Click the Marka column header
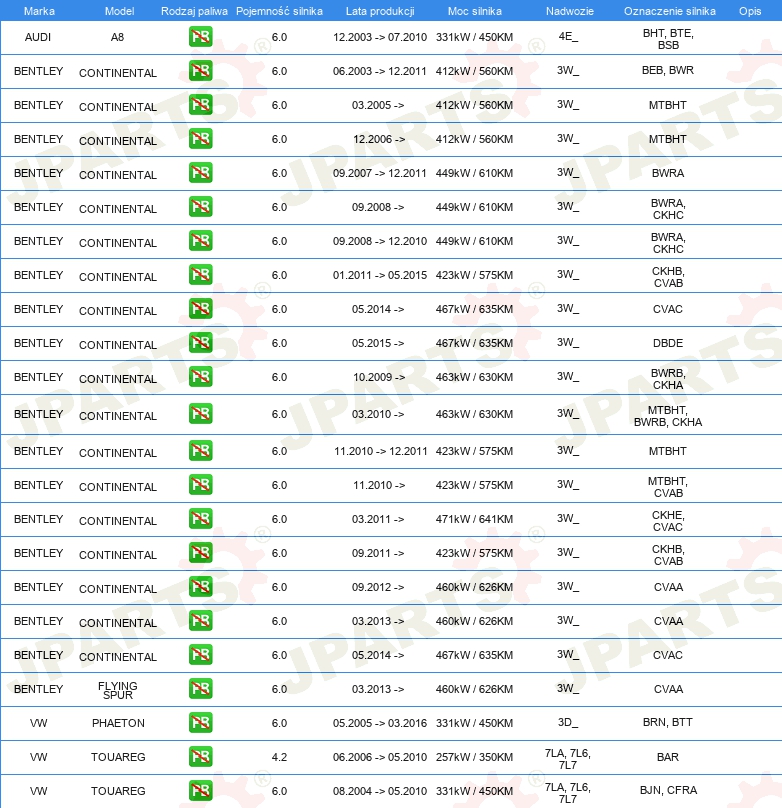Viewport: 782px width, 808px height. [x=39, y=11]
